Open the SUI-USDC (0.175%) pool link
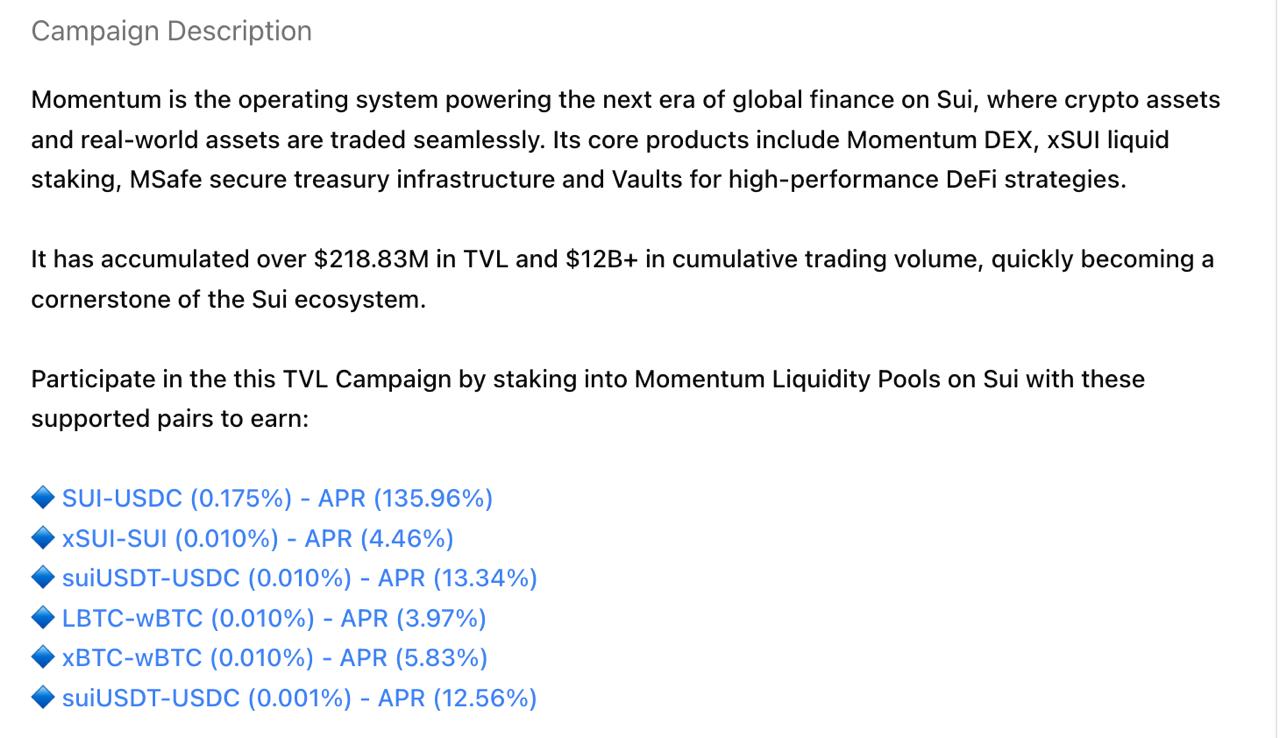The height and width of the screenshot is (738, 1280). (x=277, y=498)
